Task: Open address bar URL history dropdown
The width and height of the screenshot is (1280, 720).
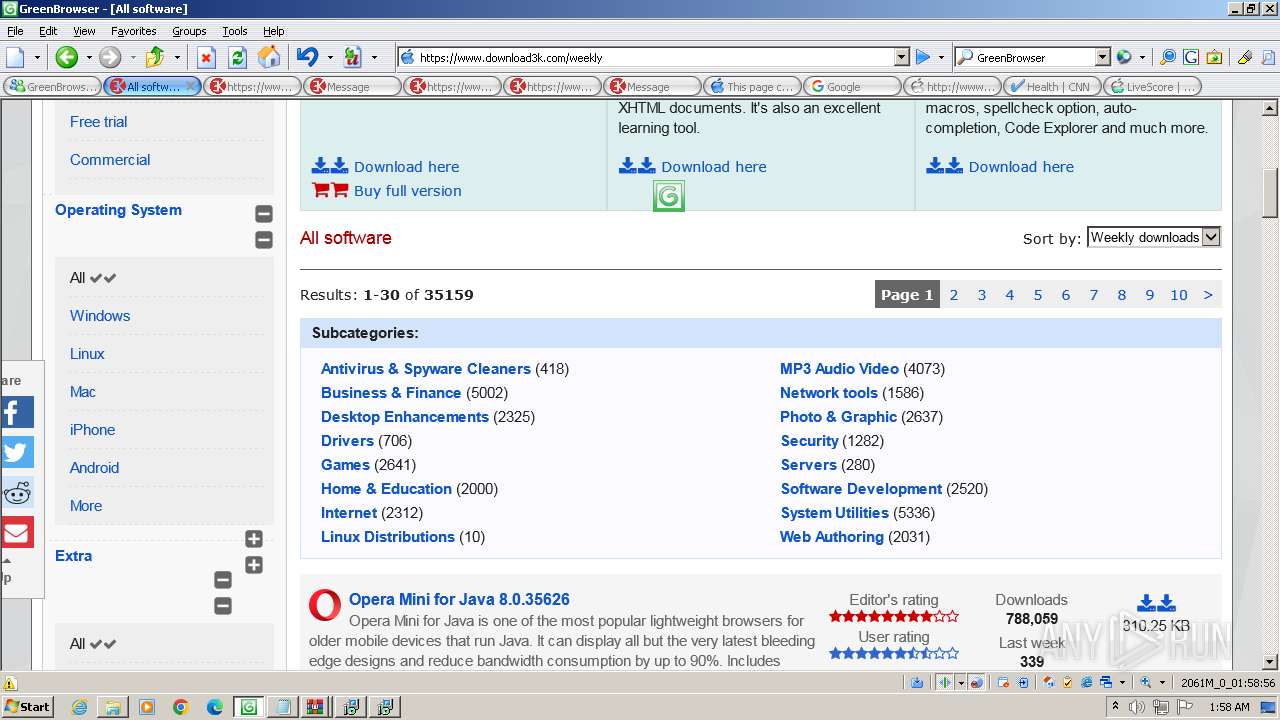Action: 901,57
